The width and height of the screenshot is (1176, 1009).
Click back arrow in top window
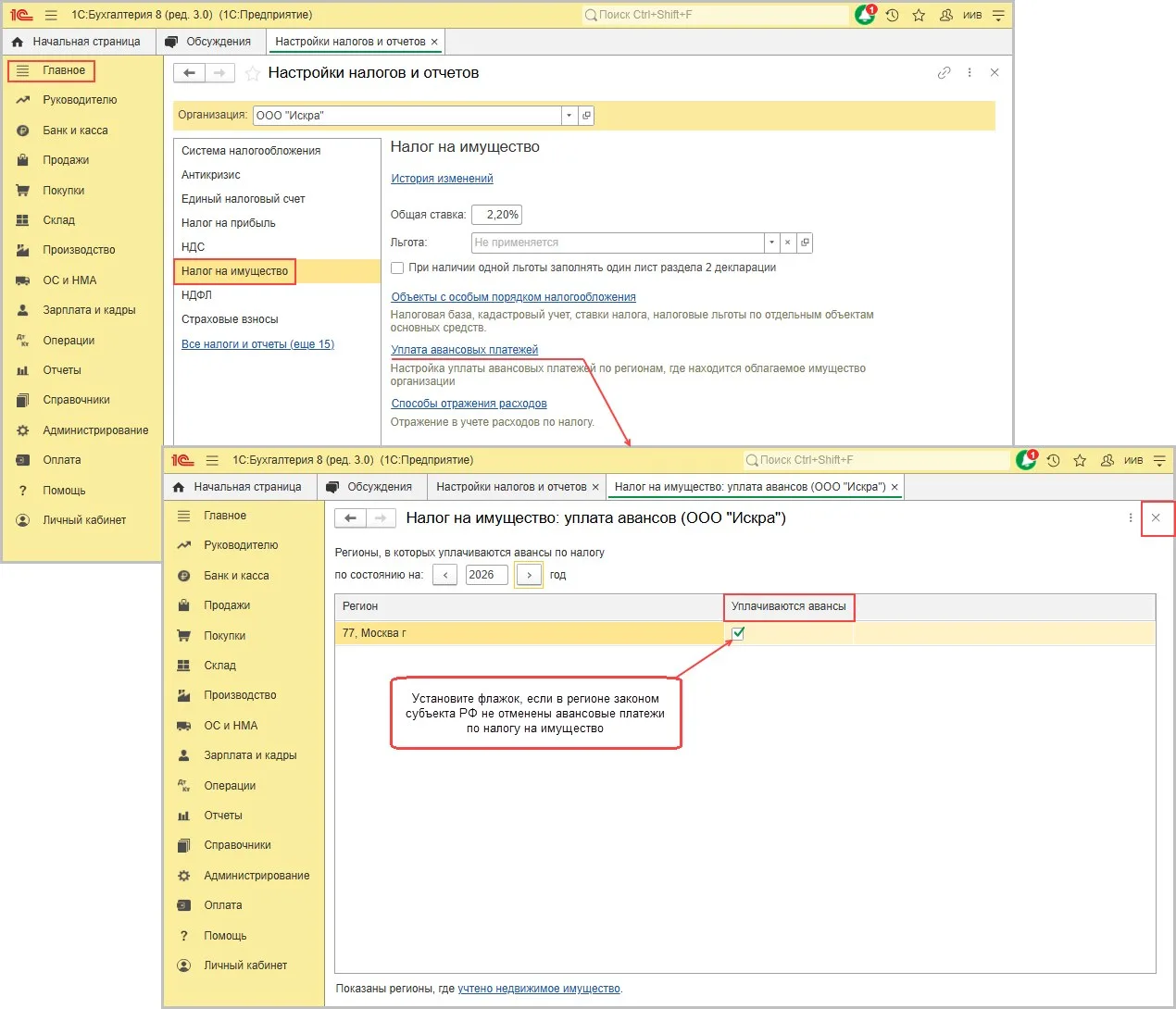point(189,73)
